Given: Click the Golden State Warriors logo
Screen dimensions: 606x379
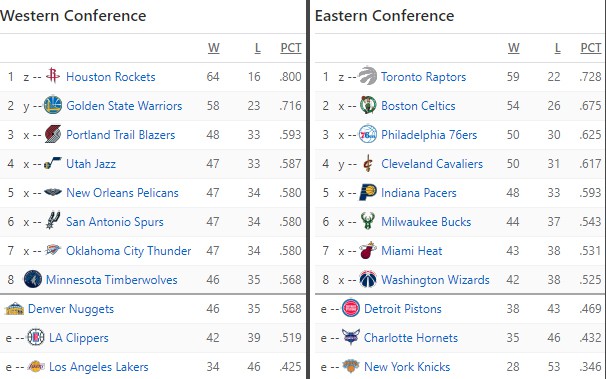Looking at the screenshot, I should [x=53, y=105].
